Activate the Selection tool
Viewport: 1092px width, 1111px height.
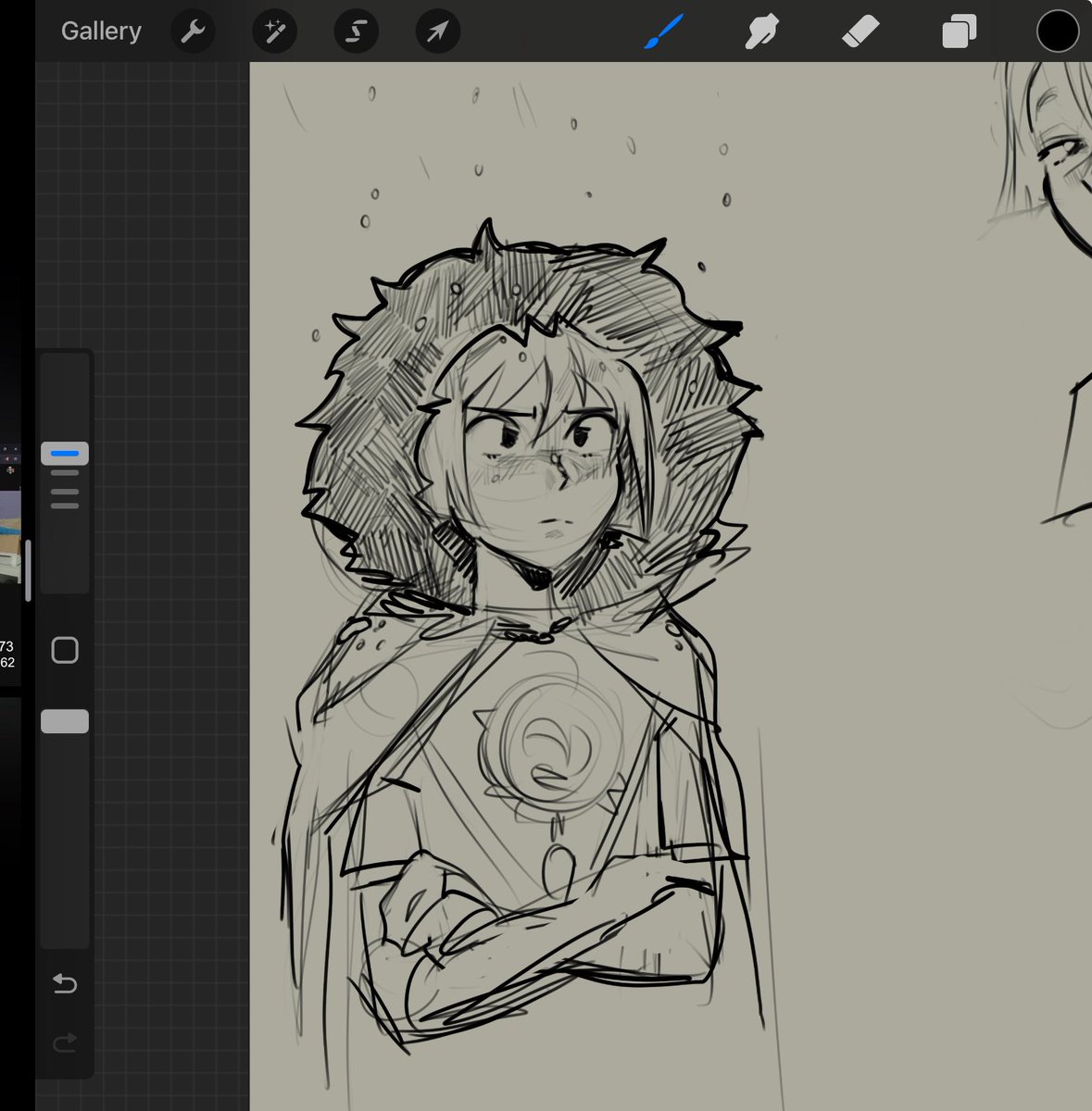[356, 32]
